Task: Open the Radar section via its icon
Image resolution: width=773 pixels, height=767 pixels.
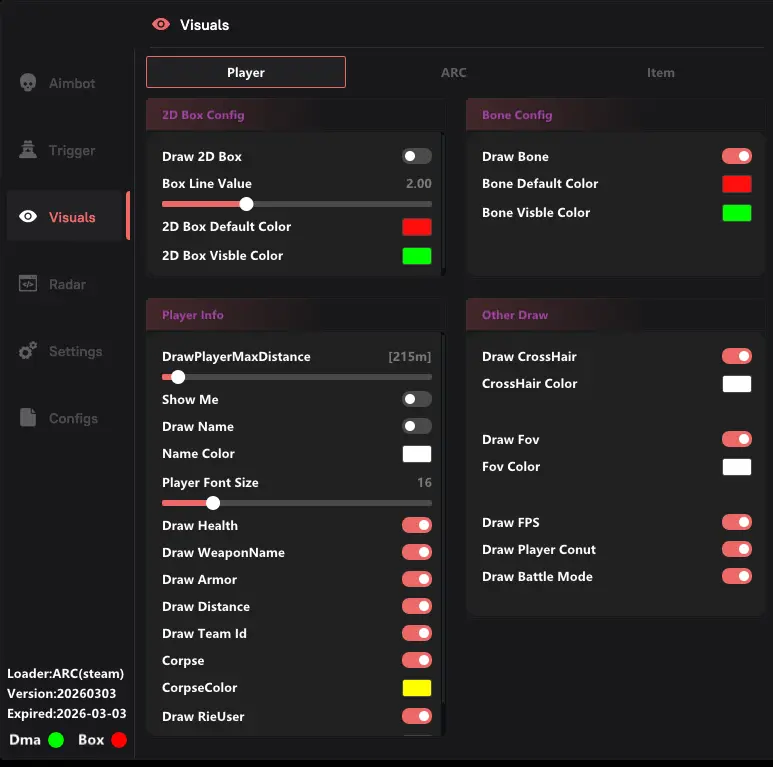Action: [28, 284]
